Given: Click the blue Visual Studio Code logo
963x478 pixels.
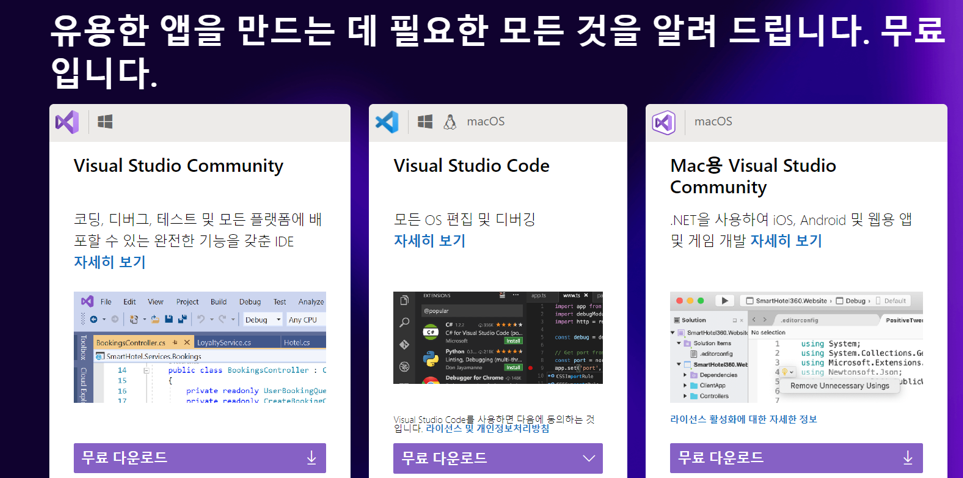Looking at the screenshot, I should (386, 122).
